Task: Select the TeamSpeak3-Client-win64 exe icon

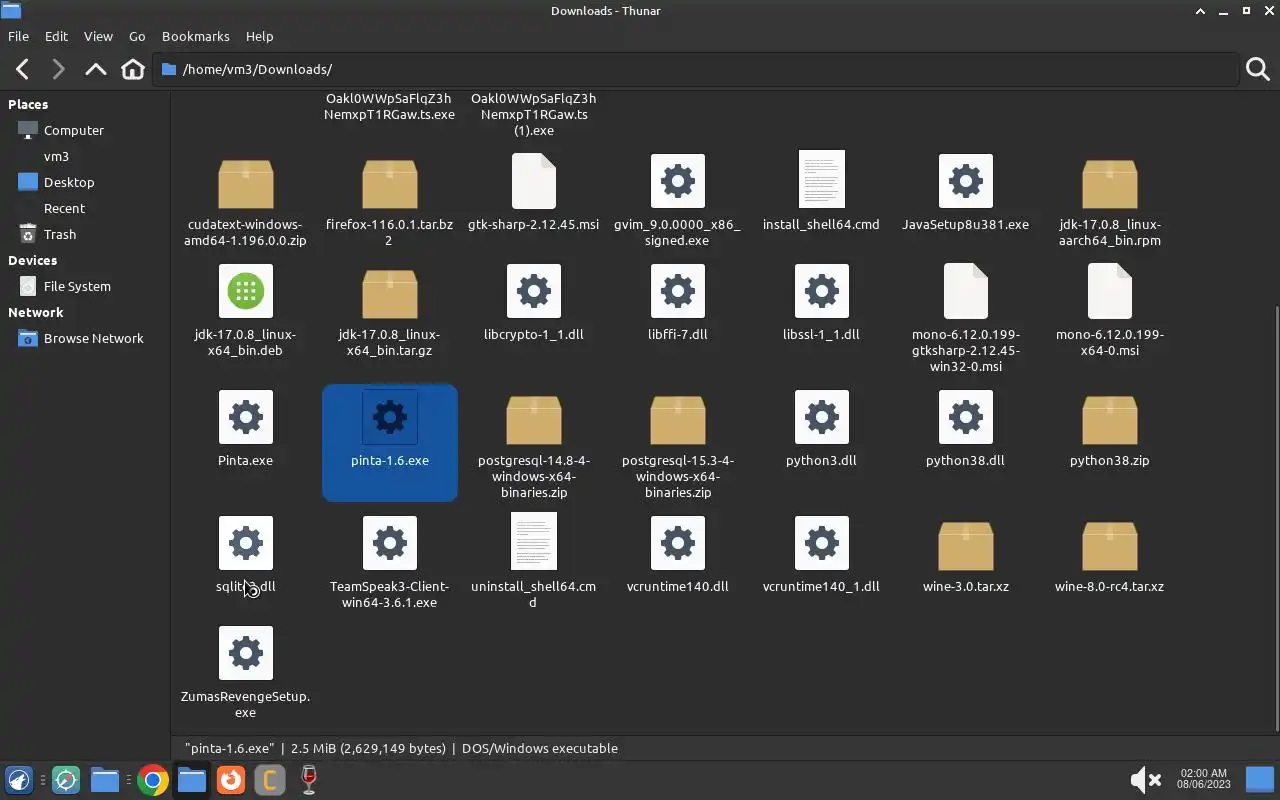Action: [390, 543]
